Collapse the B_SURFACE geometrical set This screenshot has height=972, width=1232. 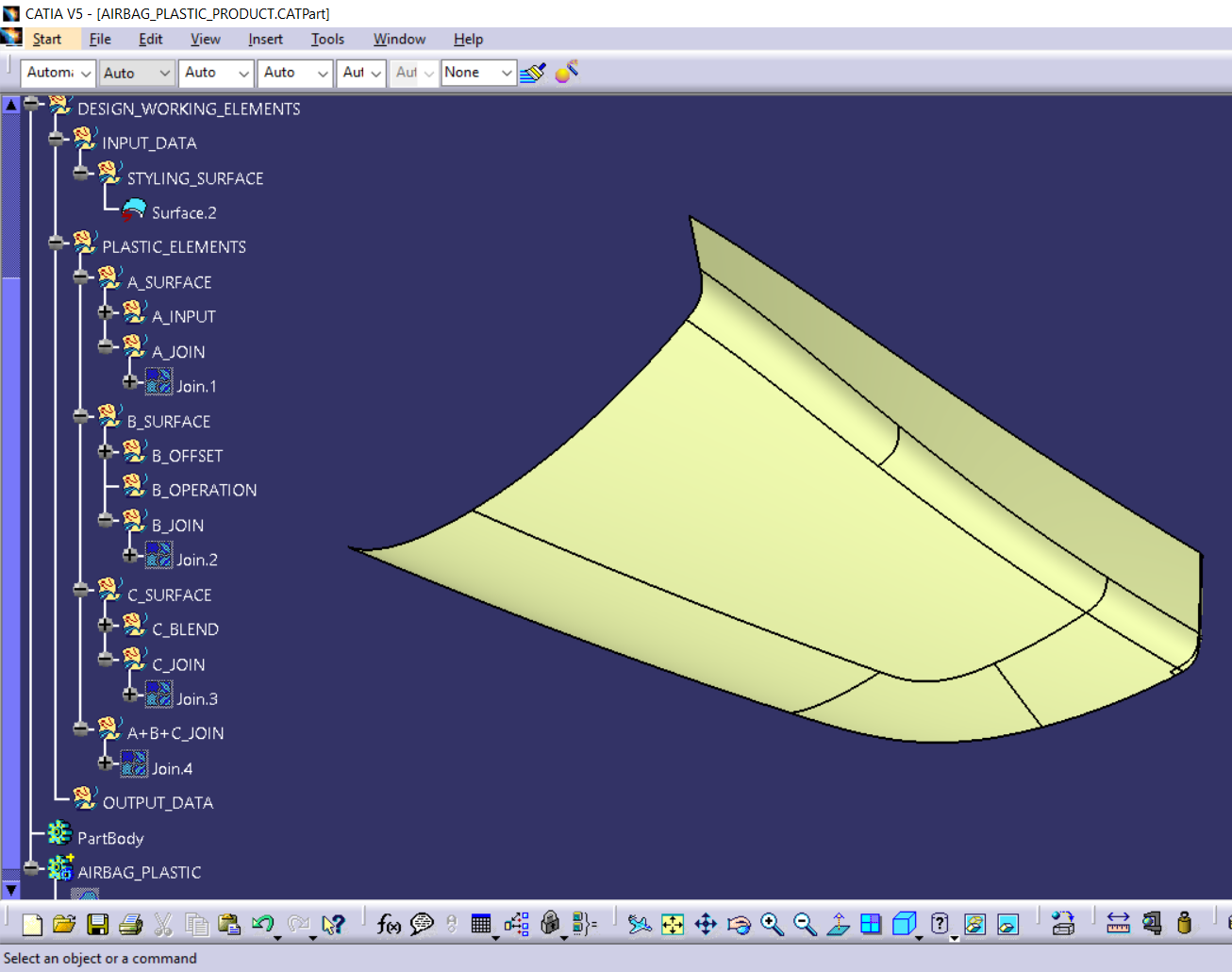click(81, 416)
